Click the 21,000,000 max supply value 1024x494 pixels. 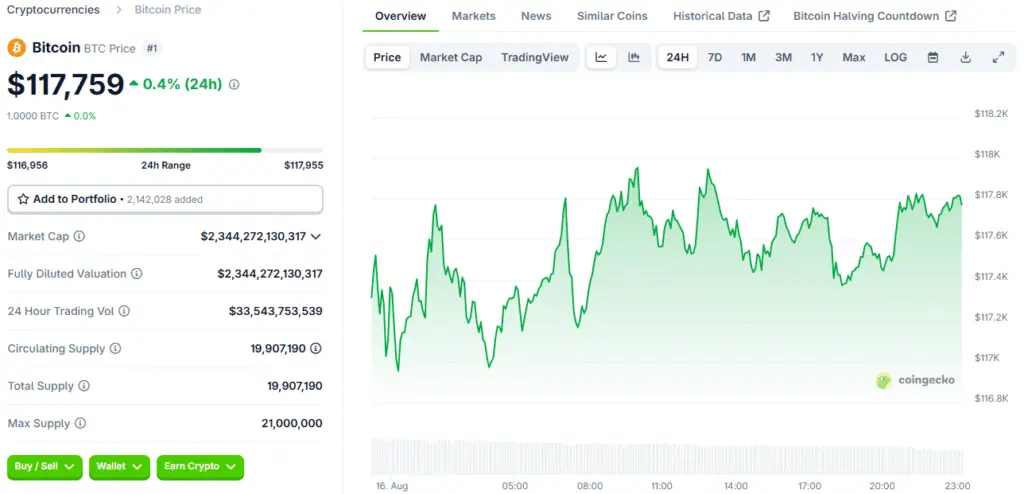pos(292,423)
